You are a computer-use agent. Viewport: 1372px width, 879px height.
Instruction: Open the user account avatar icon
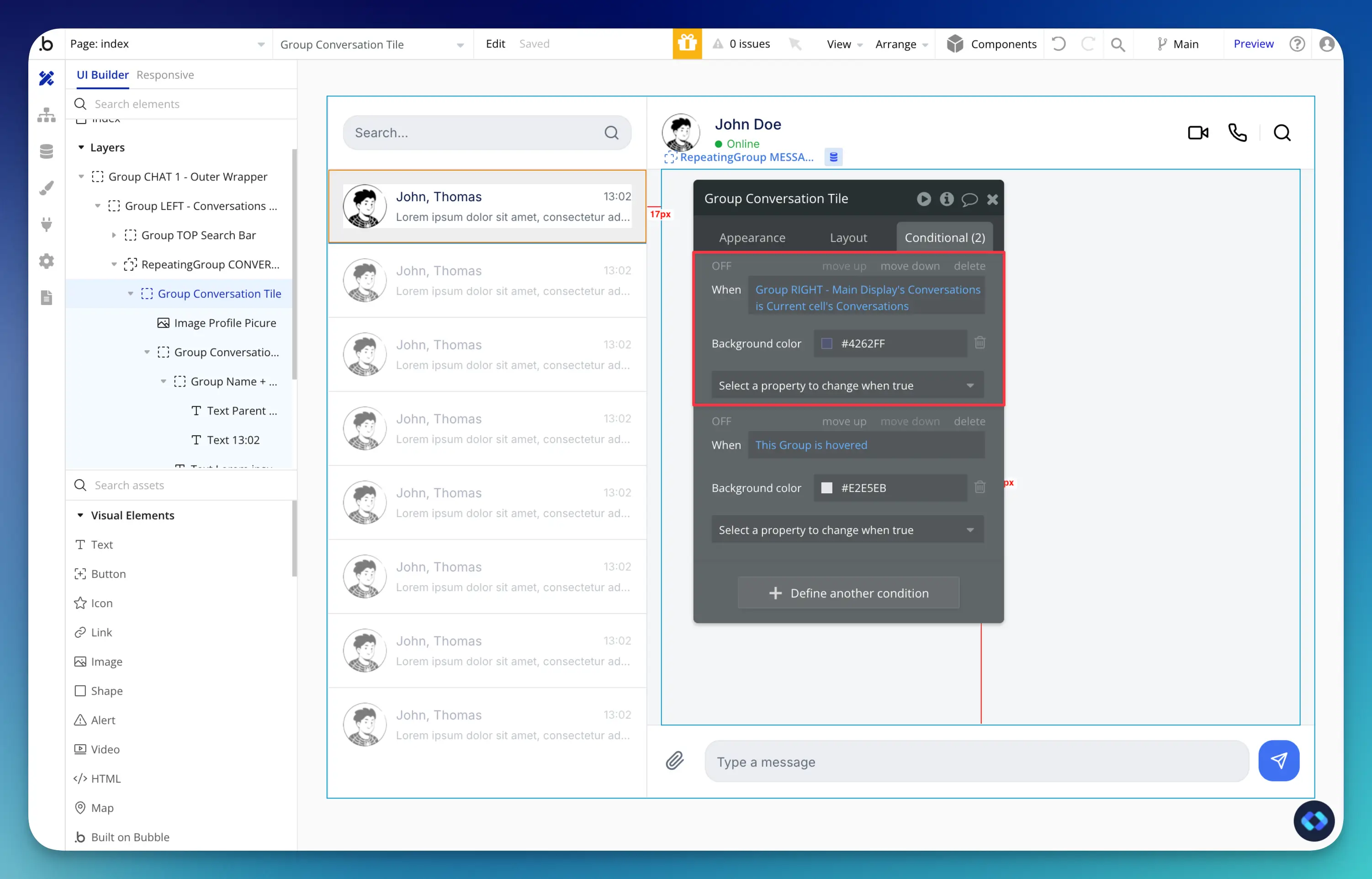click(1327, 44)
